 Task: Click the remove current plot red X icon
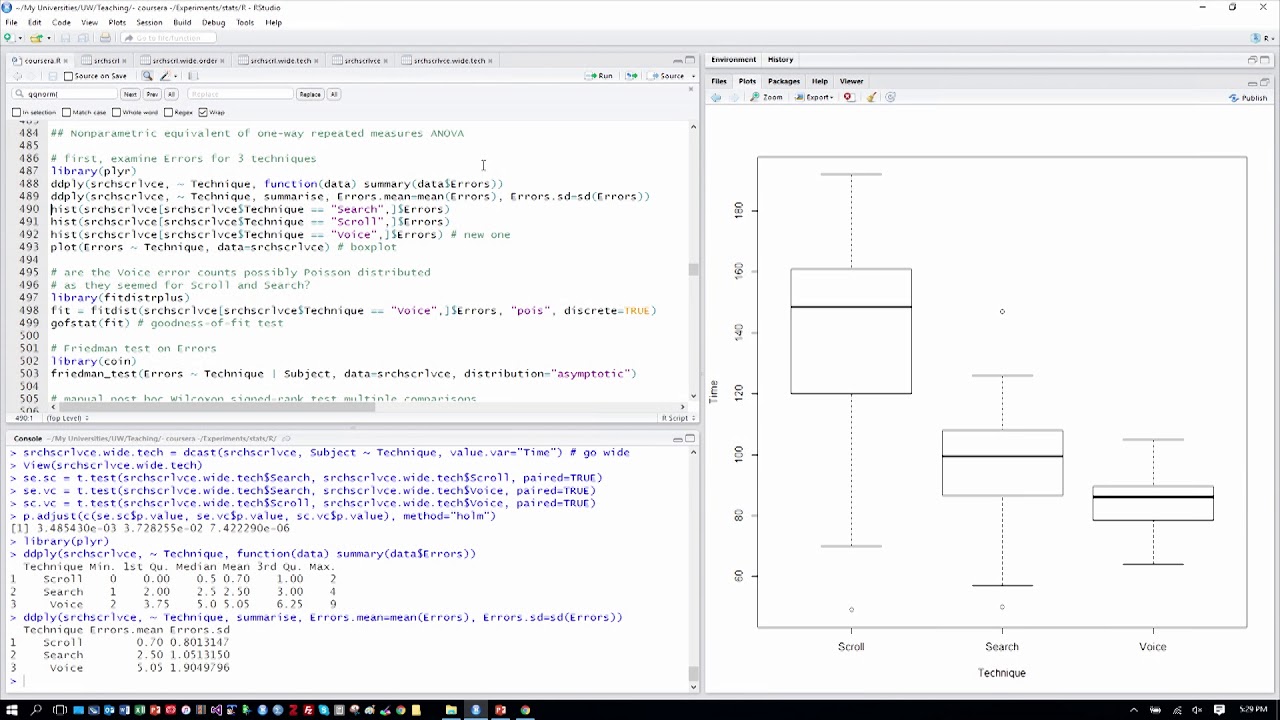point(848,97)
